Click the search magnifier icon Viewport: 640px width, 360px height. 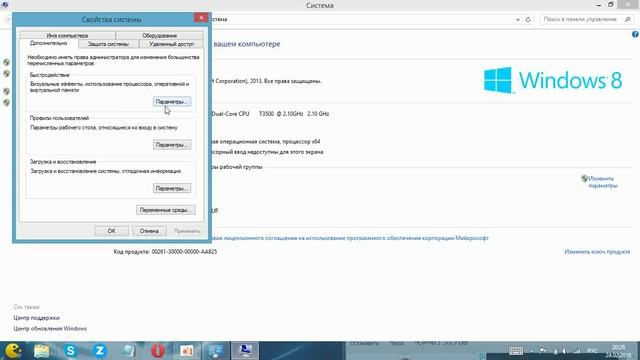[628, 19]
